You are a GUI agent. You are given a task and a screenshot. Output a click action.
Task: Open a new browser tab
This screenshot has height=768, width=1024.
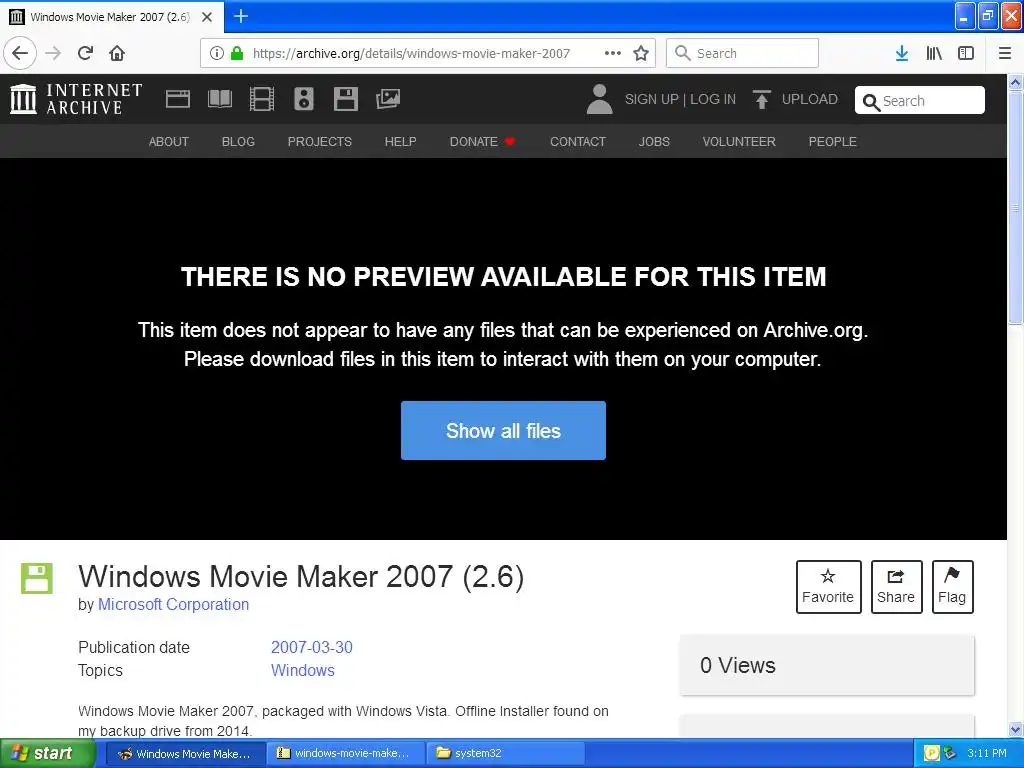241,16
